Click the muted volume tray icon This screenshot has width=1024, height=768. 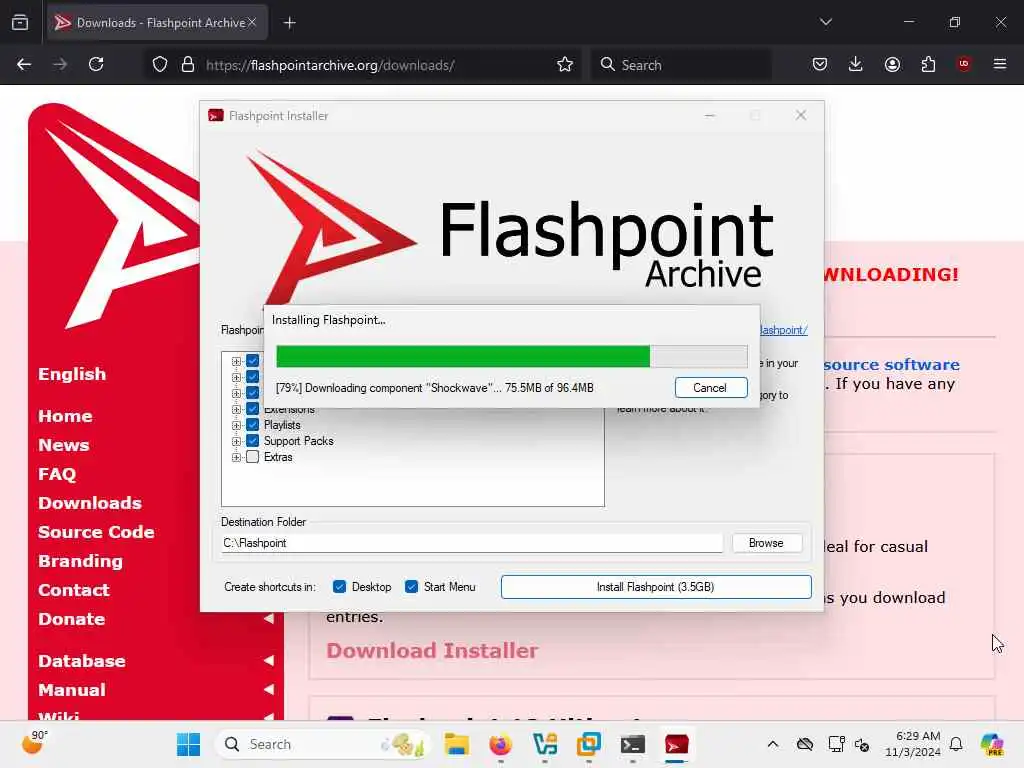(x=862, y=744)
